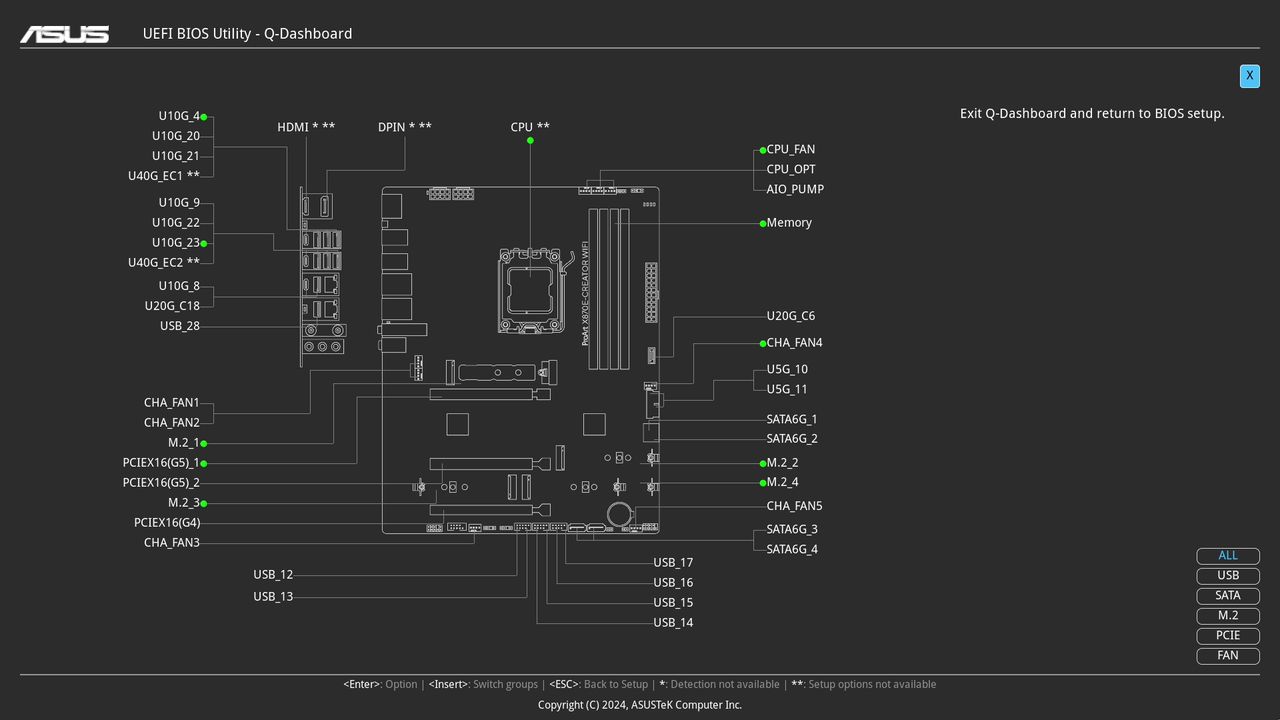Select the AIO_PUMP label
Viewport: 1280px width, 720px height.
(795, 189)
